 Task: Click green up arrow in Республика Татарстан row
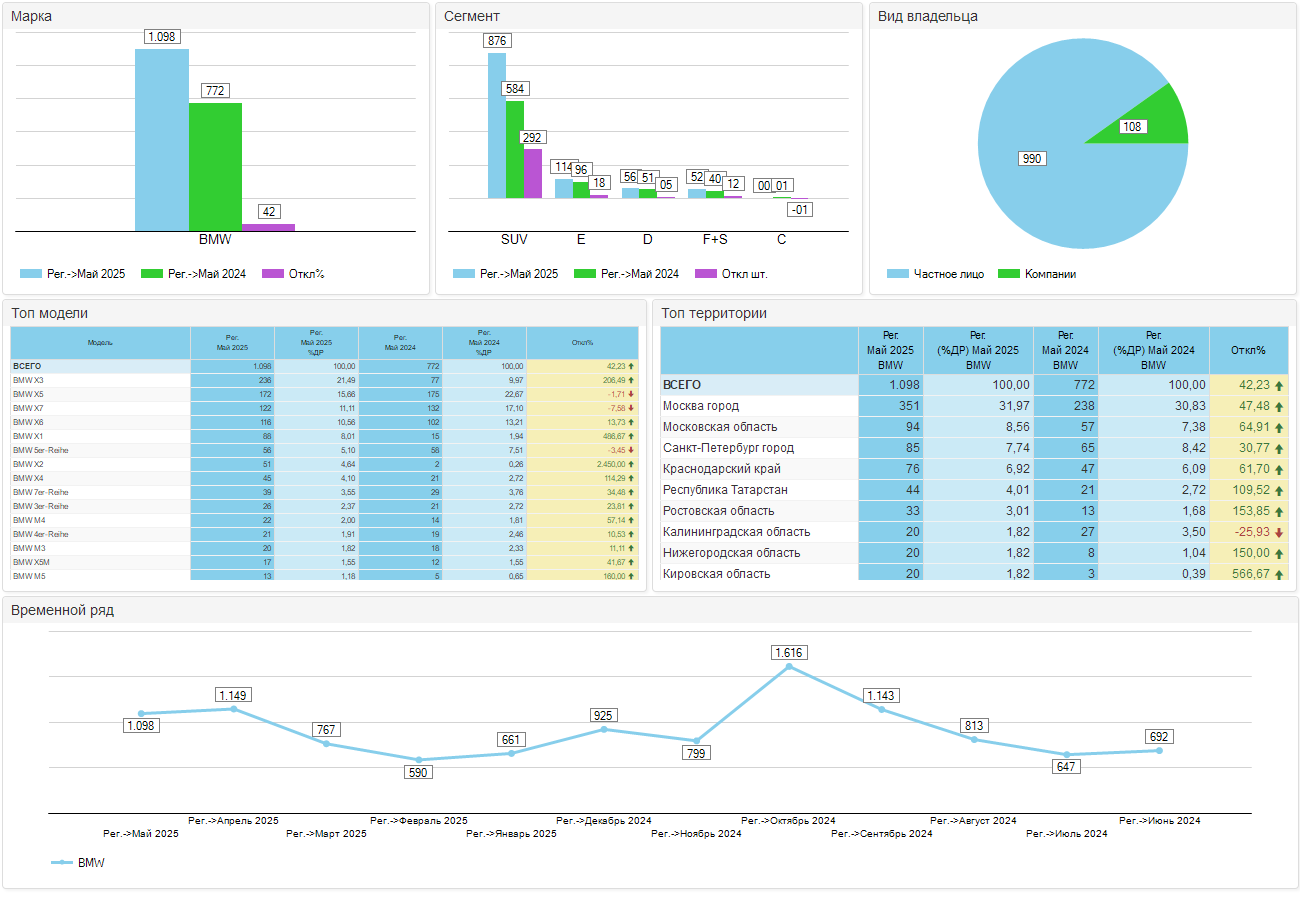(x=1278, y=490)
